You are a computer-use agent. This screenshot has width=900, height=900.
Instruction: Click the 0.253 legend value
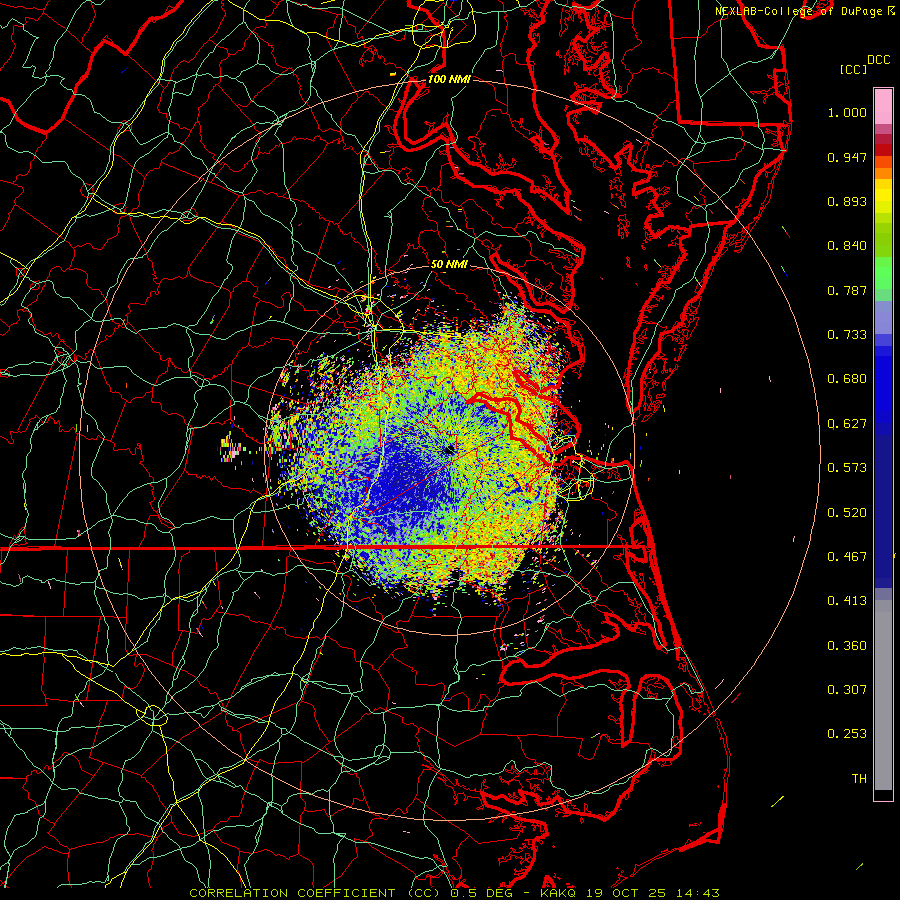coord(847,734)
